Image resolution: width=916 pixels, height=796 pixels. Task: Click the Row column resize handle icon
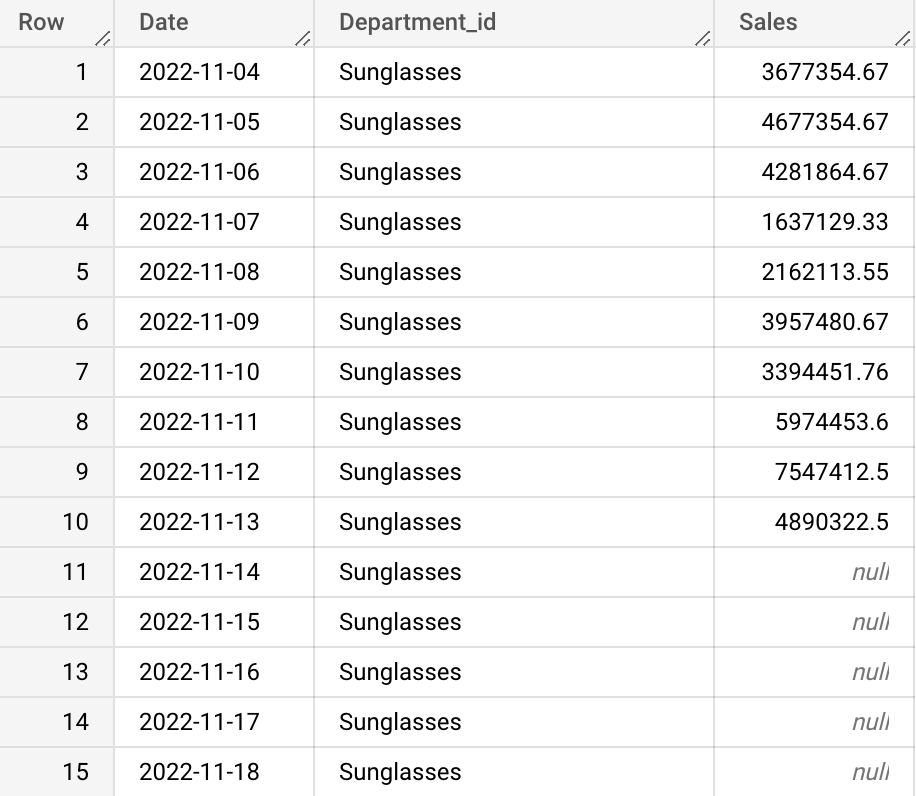point(104,40)
